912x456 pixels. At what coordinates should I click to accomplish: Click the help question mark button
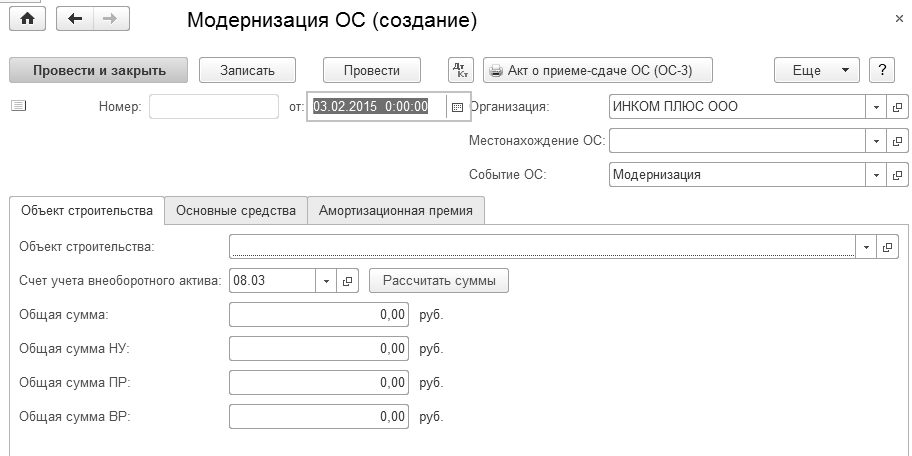[x=881, y=70]
